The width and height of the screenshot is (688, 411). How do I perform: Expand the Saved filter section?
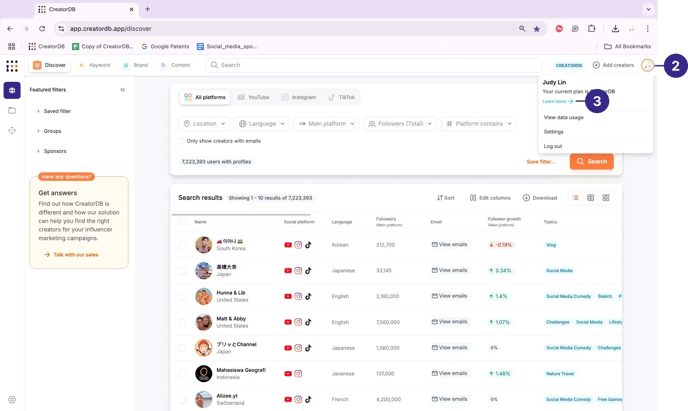point(54,111)
